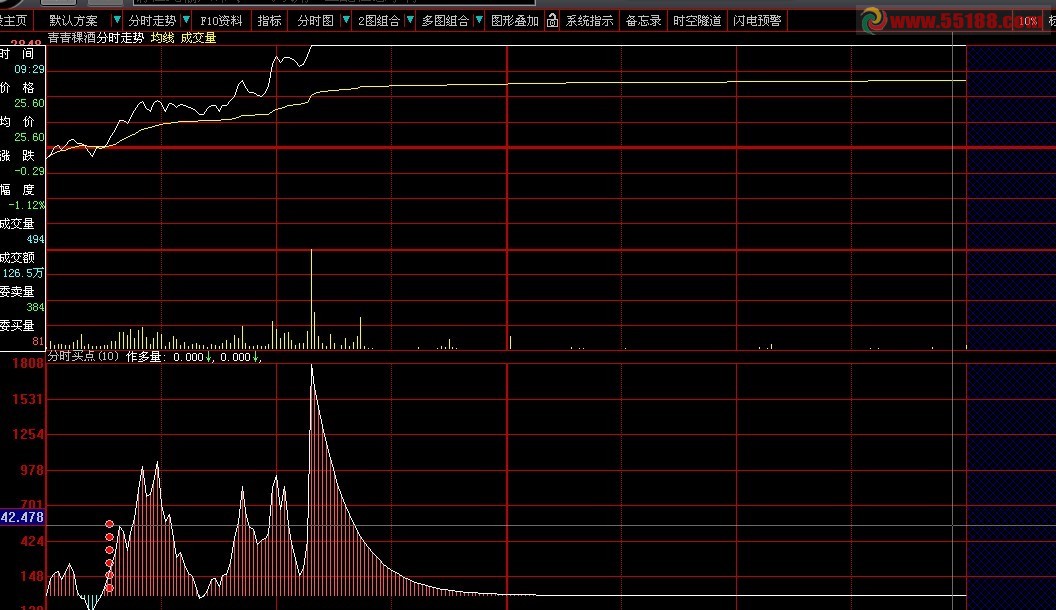Expand dropdown arrow next to 分时图
The height and width of the screenshot is (610, 1056).
345,20
